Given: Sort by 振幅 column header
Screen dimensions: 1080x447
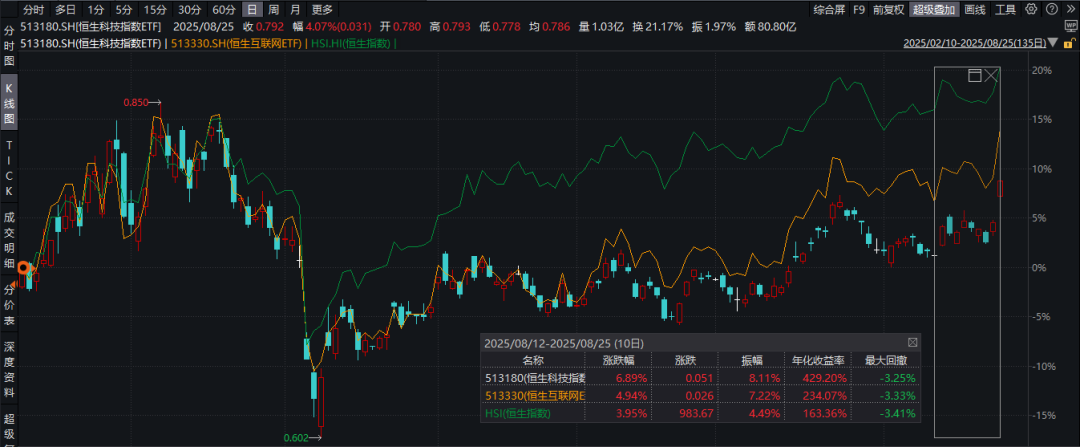Looking at the screenshot, I should (x=752, y=360).
